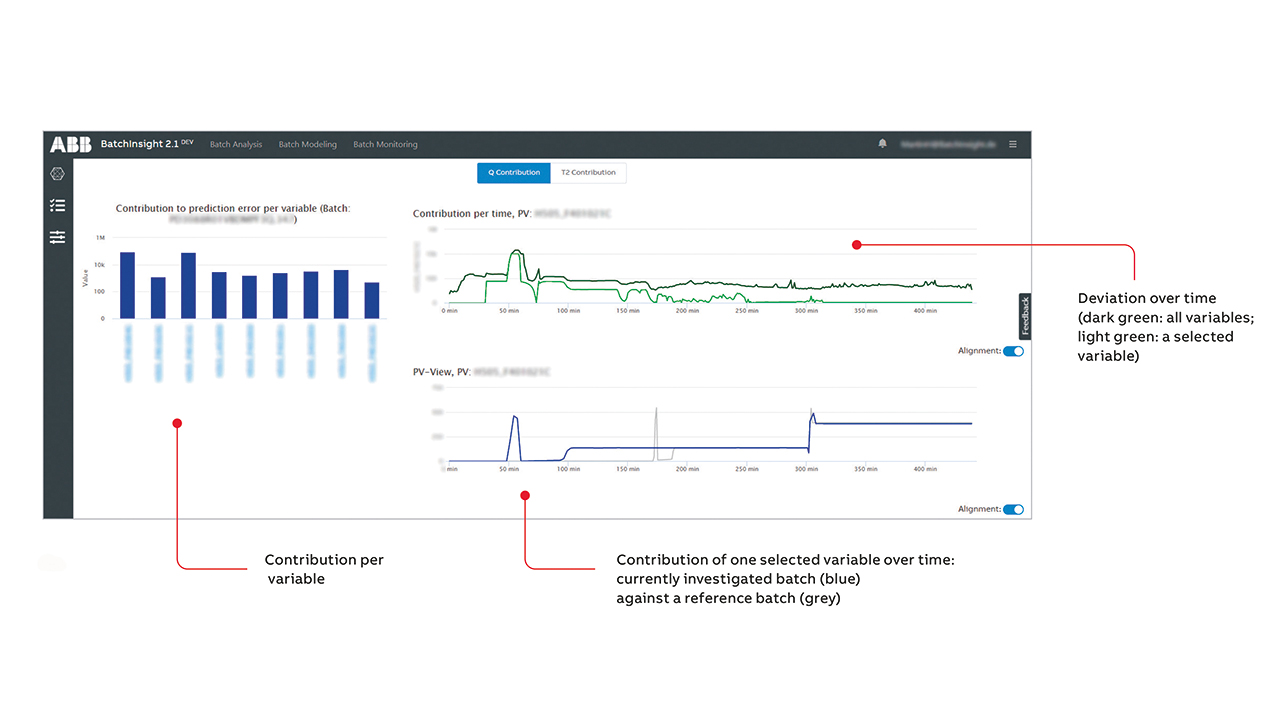Click the BatchInsight 2.1 title
The image size is (1280, 720).
140,144
